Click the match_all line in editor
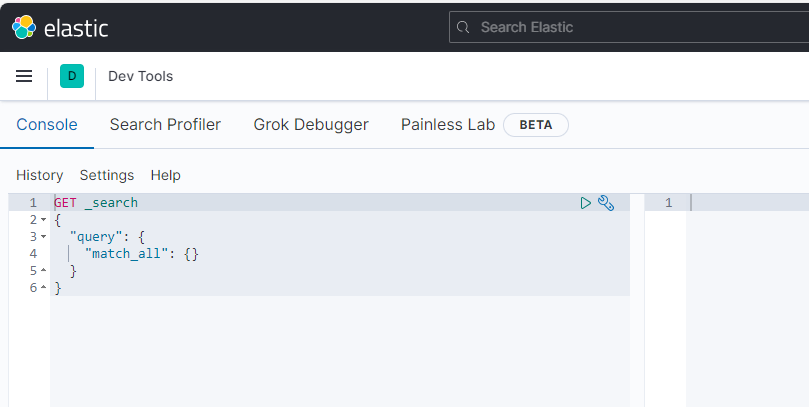Screen dimensions: 809x407 pyautogui.click(x=141, y=254)
